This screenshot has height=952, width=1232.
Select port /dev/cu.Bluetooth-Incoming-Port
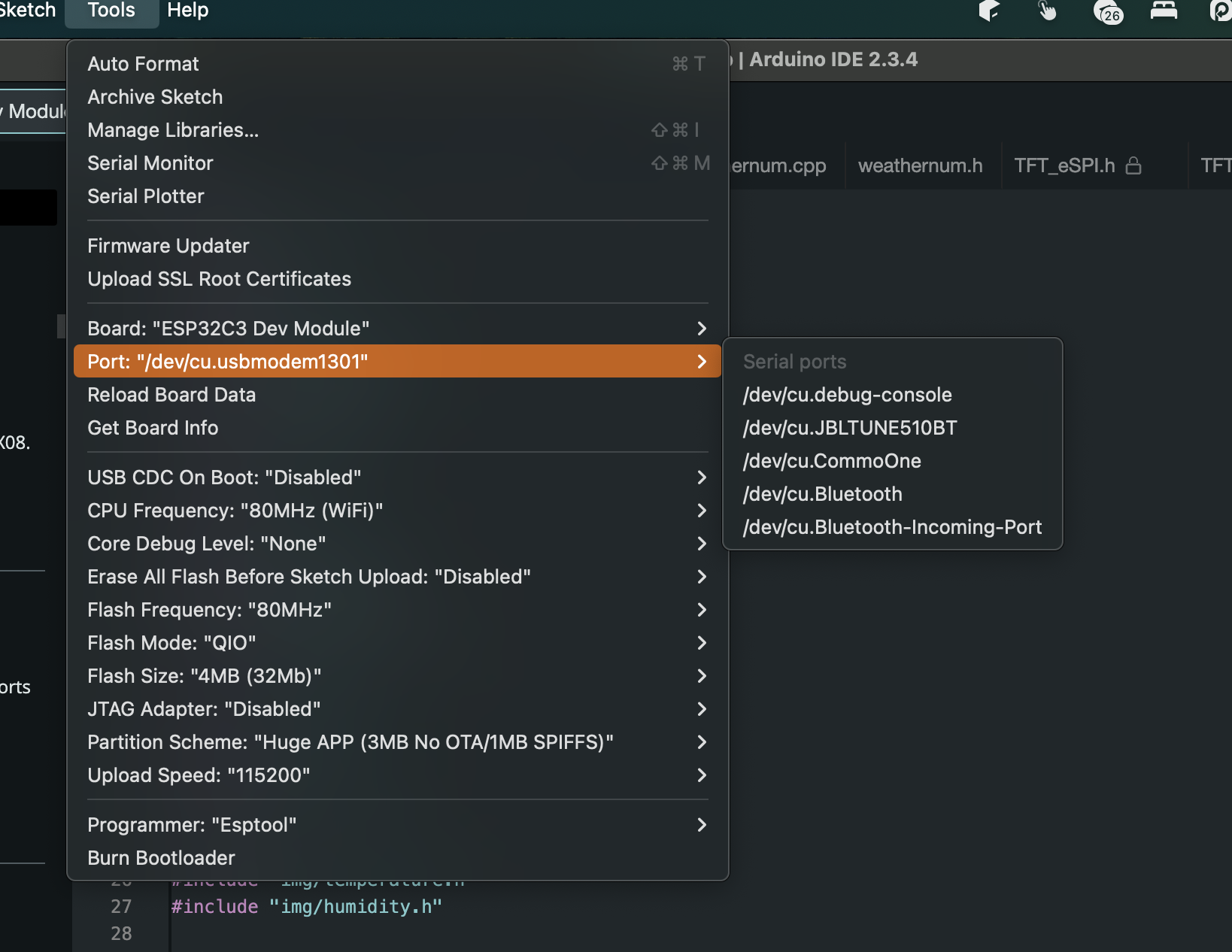pyautogui.click(x=893, y=527)
